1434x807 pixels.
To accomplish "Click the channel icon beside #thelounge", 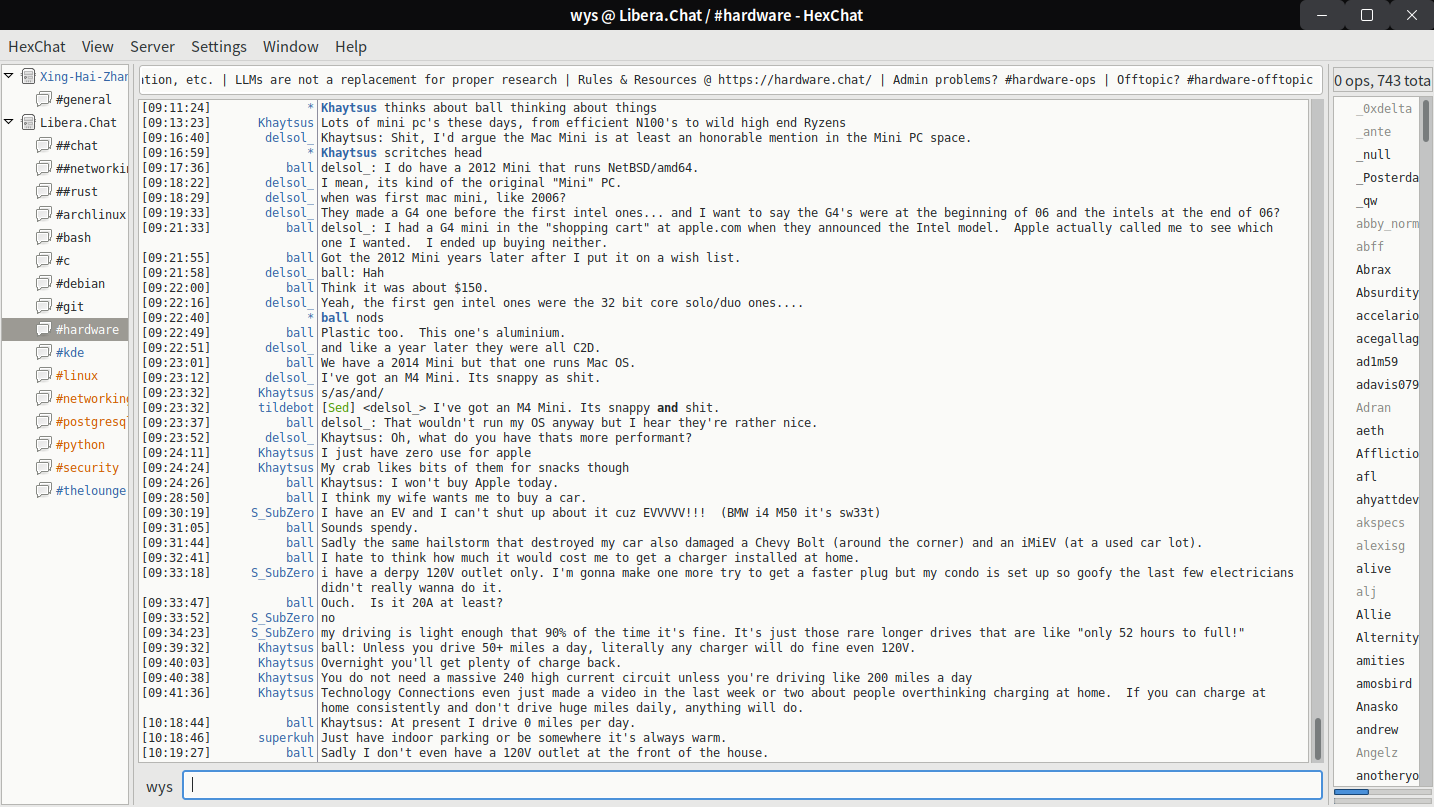I will coord(43,491).
